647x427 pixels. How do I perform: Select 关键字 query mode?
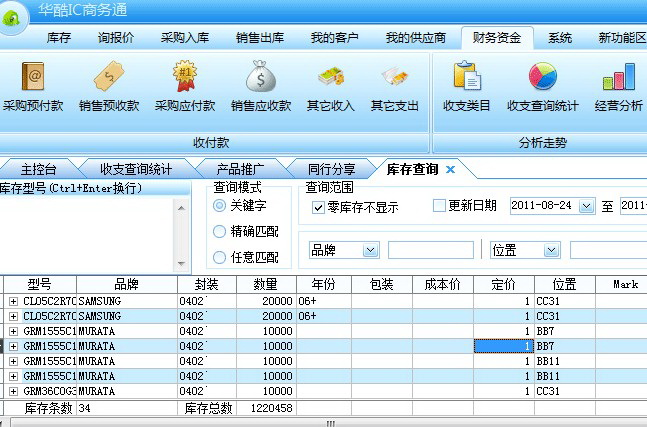tap(219, 205)
